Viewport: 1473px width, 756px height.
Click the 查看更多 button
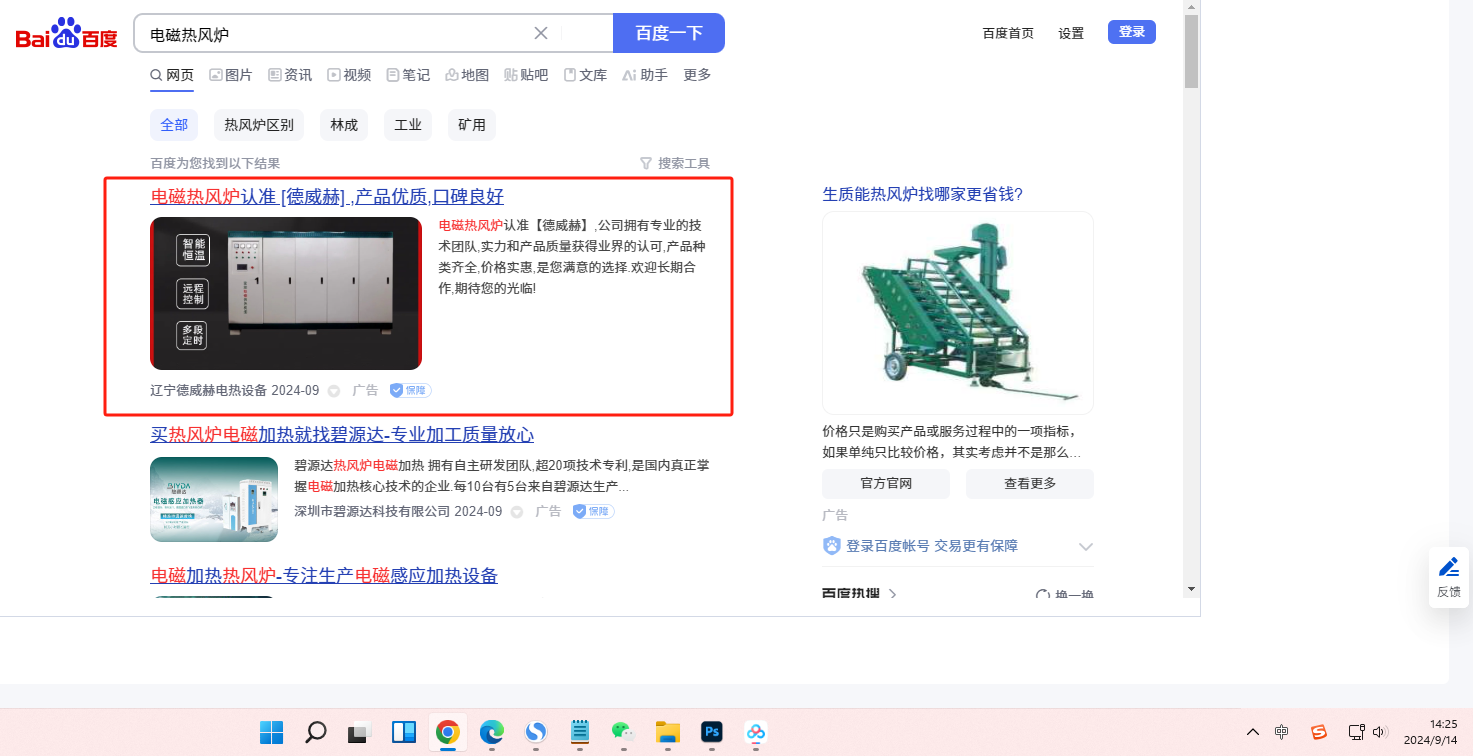[x=1030, y=484]
